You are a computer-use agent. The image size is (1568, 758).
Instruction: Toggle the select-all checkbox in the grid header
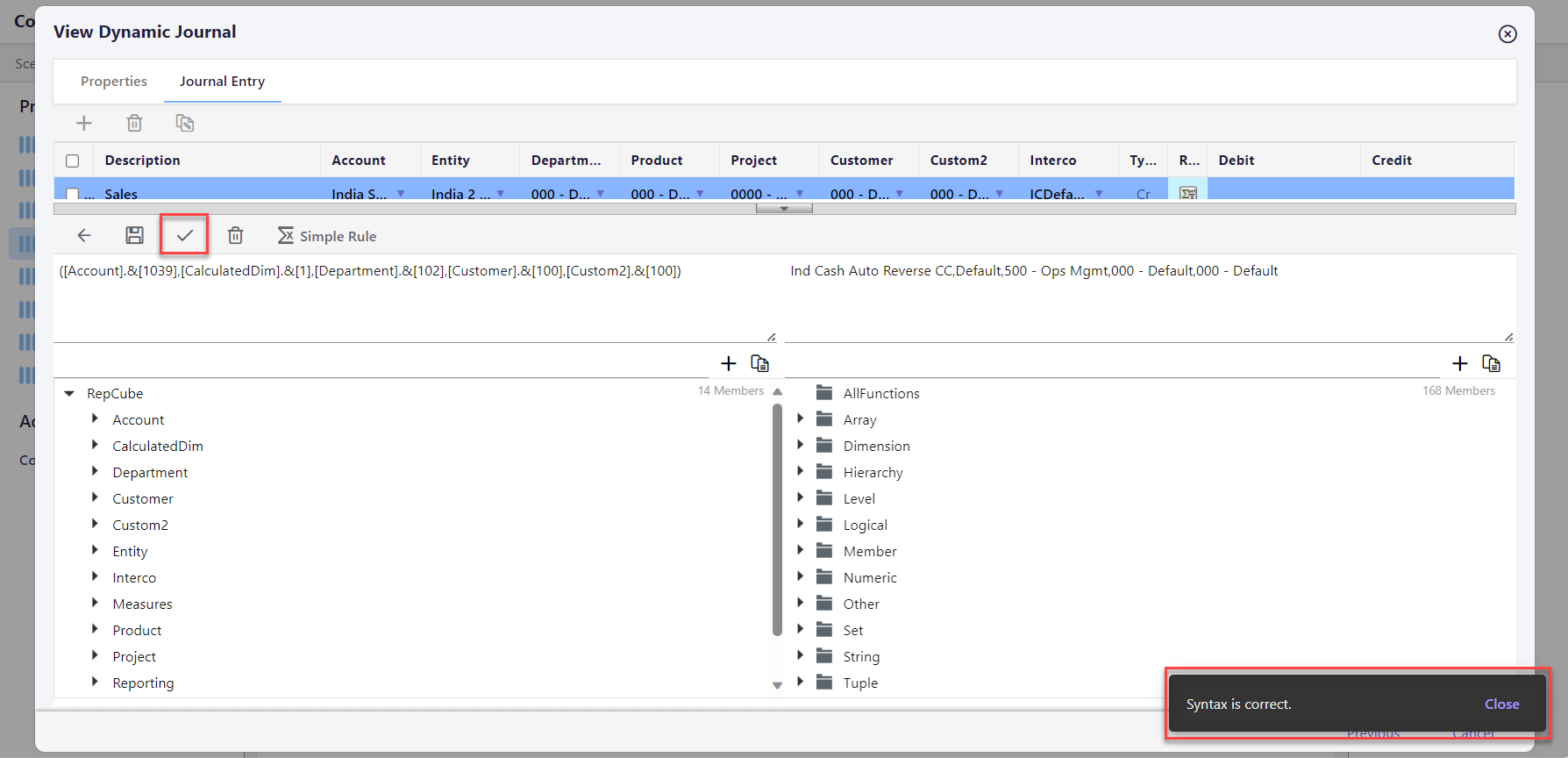pos(73,161)
